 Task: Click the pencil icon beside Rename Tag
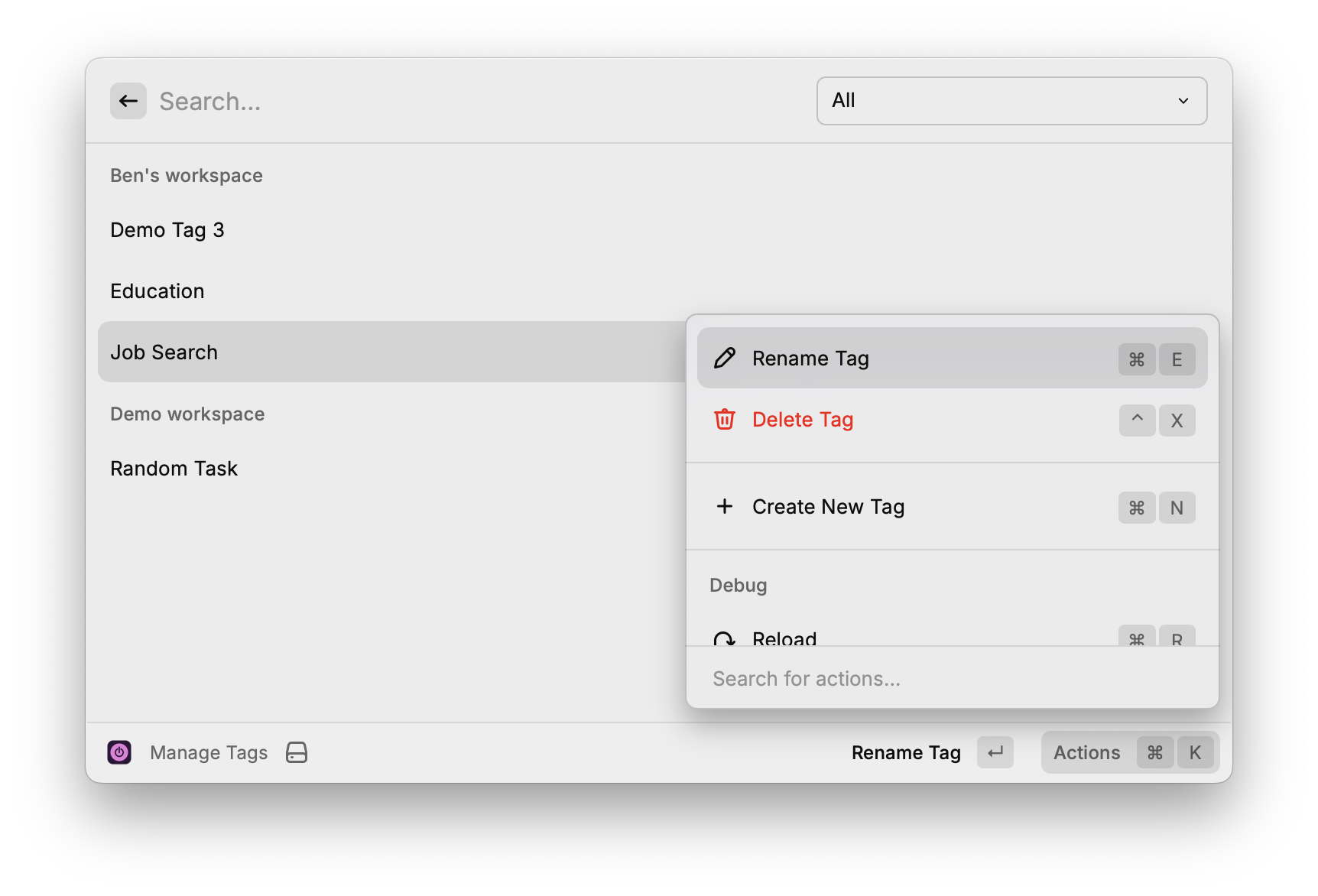pos(724,358)
